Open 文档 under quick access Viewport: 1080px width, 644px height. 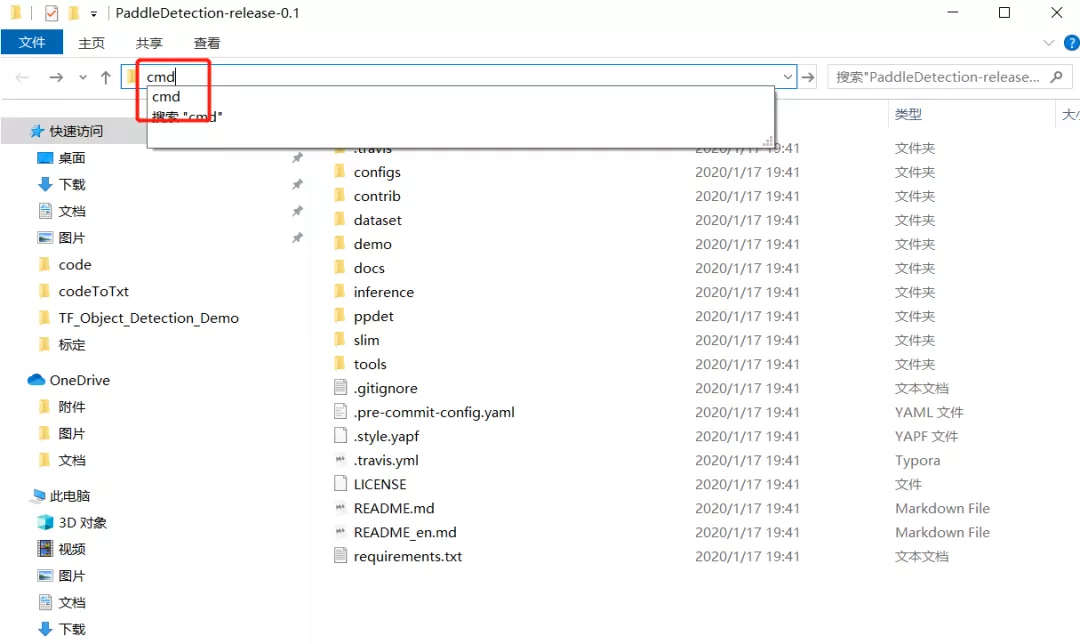[x=72, y=211]
